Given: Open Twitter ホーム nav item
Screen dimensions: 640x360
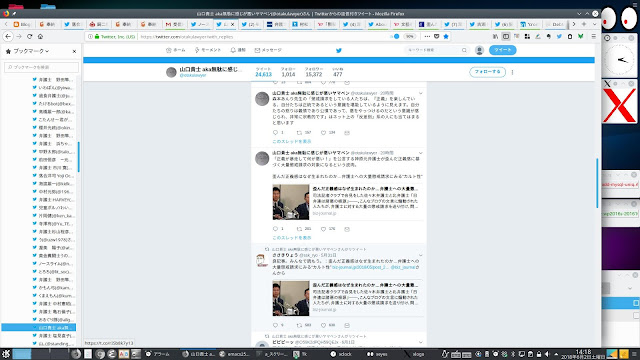Looking at the screenshot, I should point(176,50).
